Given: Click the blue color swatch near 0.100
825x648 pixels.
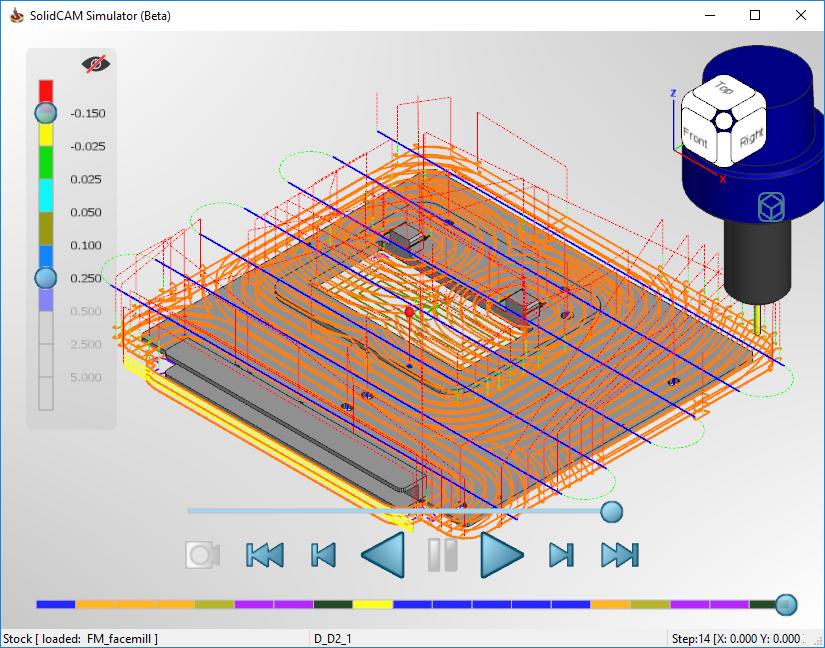Looking at the screenshot, I should [x=46, y=256].
